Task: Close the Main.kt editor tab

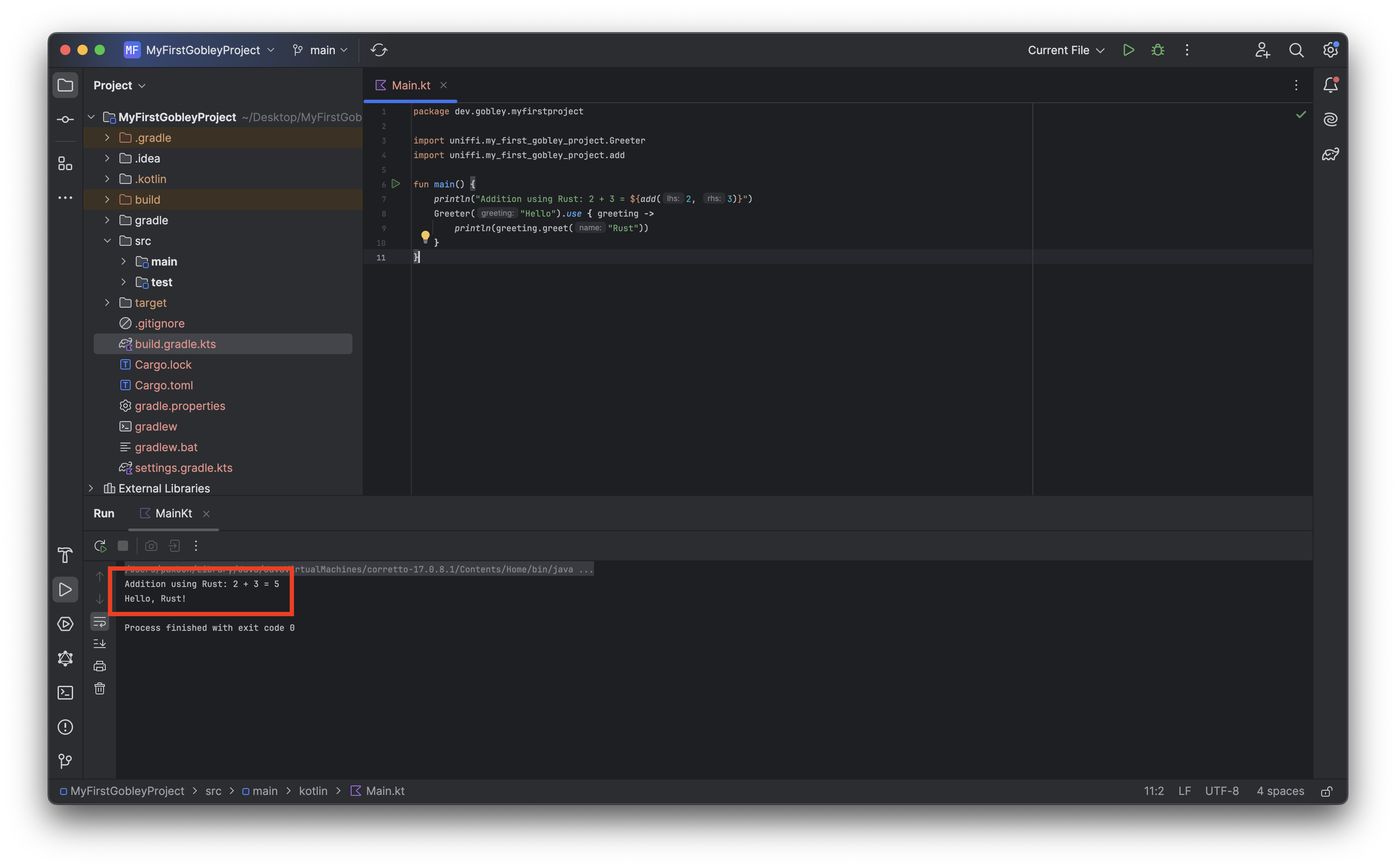Action: coord(443,86)
